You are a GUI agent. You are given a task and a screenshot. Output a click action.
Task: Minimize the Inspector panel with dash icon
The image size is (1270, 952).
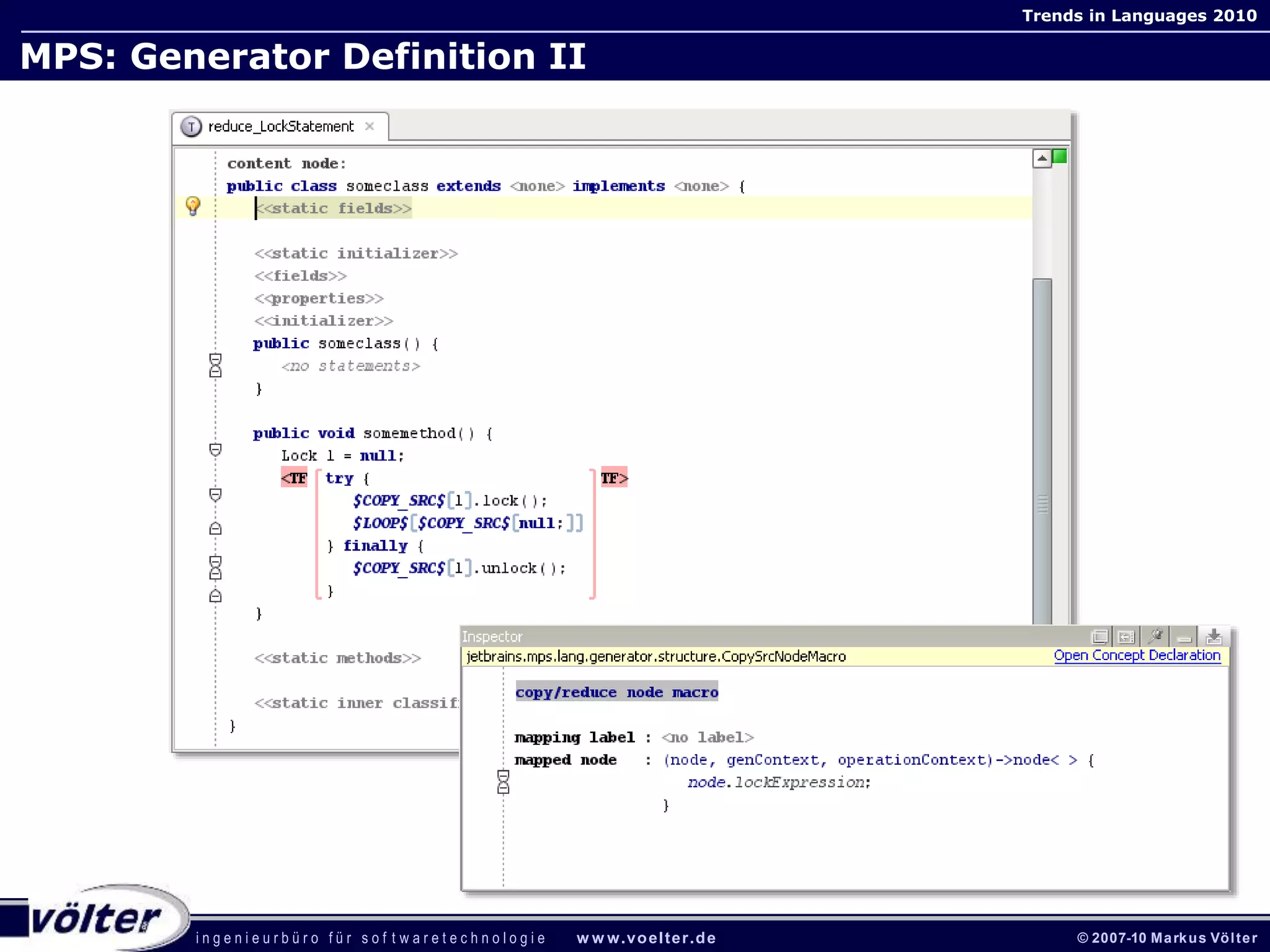(1184, 638)
